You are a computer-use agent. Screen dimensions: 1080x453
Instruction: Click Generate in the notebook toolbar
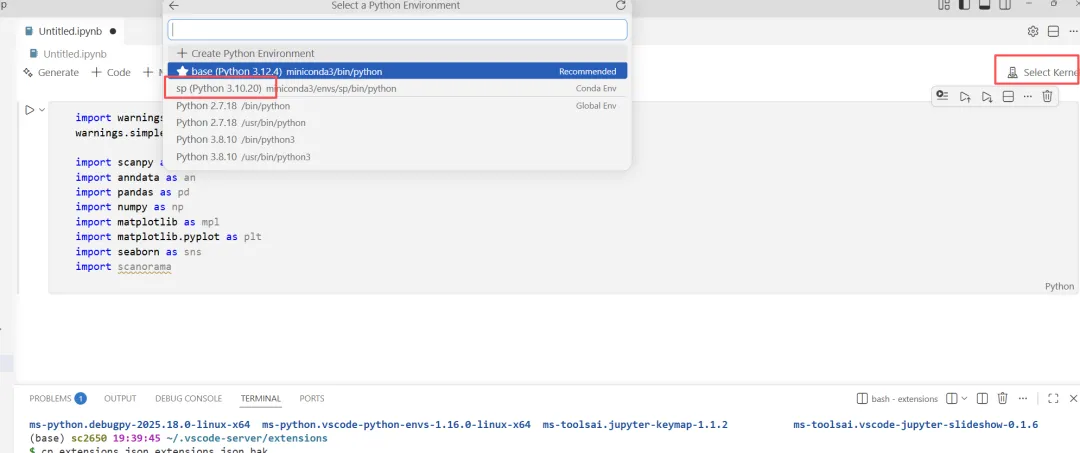point(51,72)
